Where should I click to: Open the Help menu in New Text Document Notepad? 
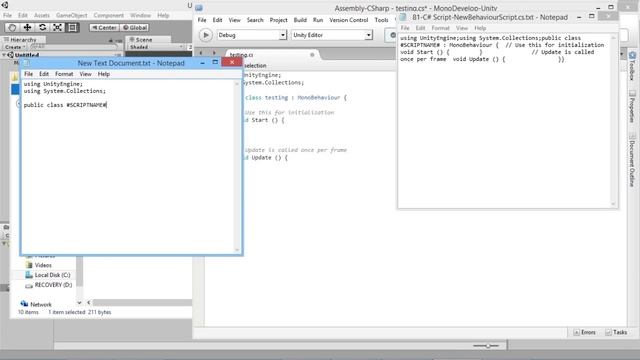pyautogui.click(x=104, y=74)
